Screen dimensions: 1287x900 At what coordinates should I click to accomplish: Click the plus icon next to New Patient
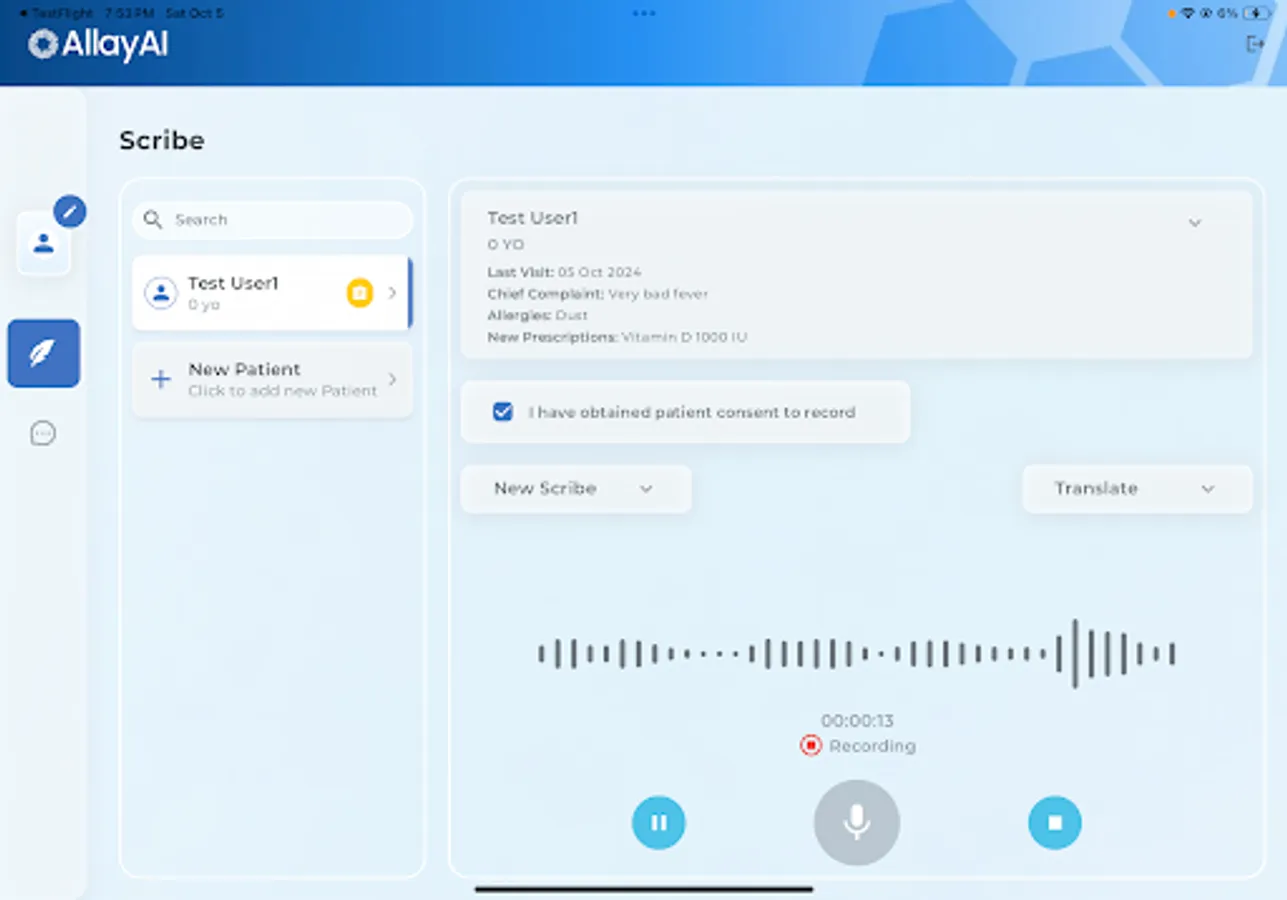point(161,379)
